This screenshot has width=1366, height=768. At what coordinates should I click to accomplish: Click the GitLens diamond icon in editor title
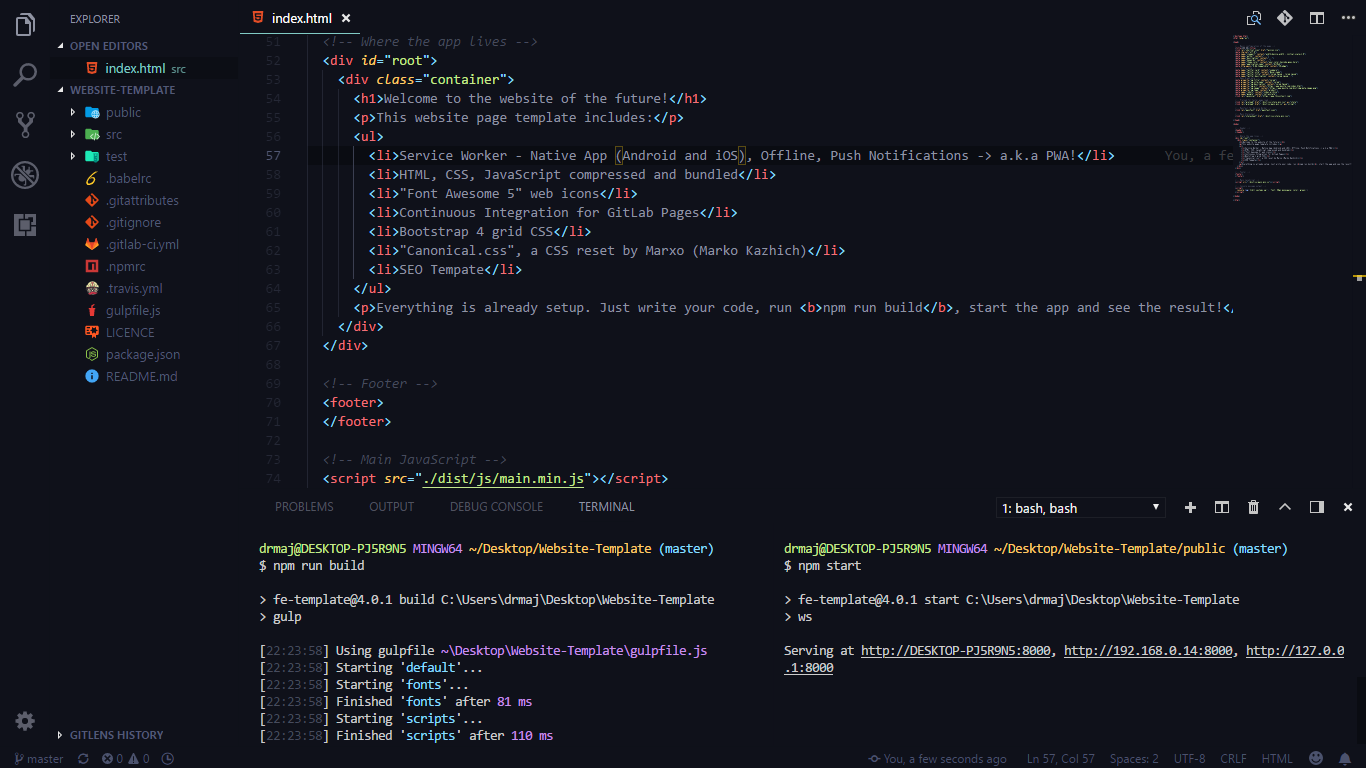[1284, 18]
